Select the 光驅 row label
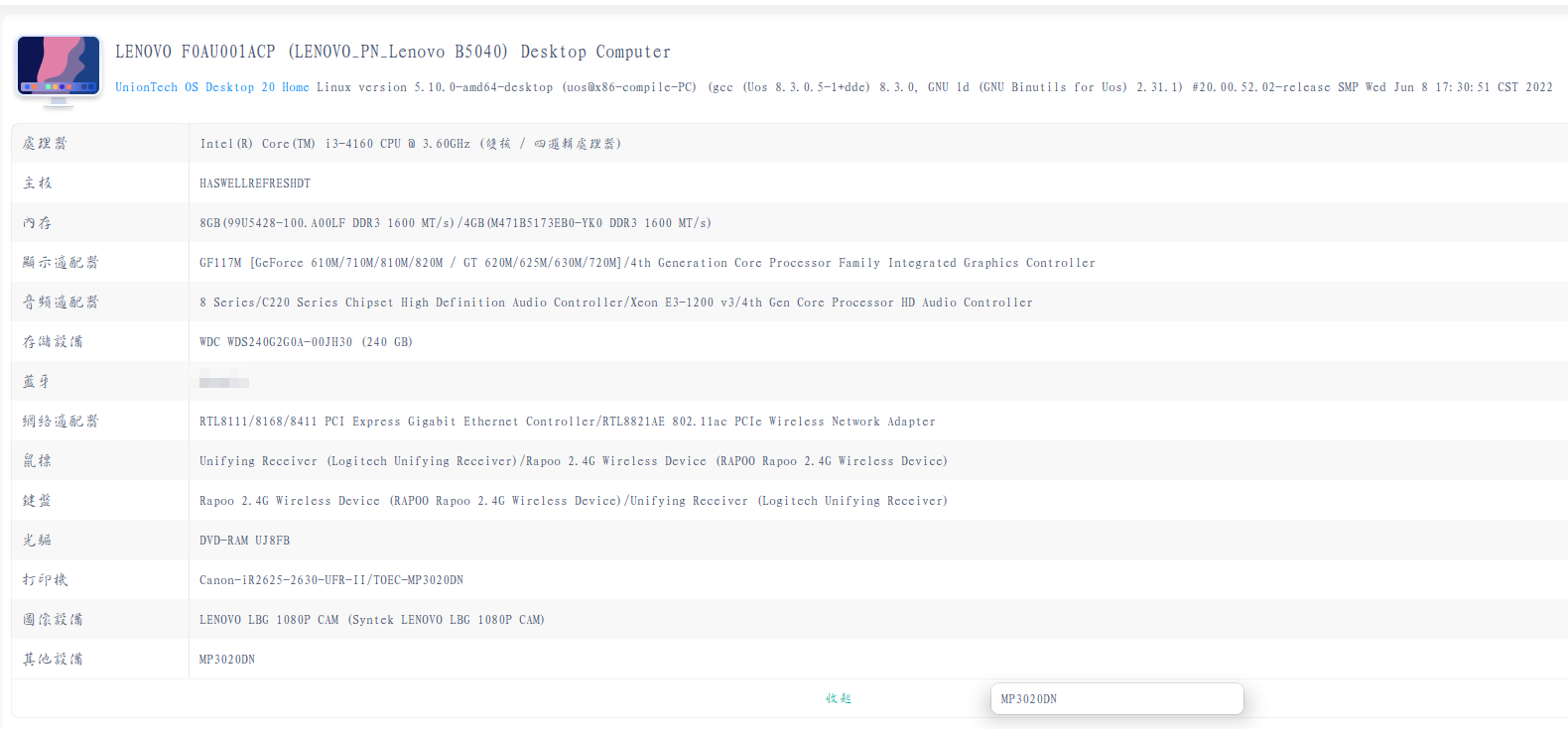The width and height of the screenshot is (1568, 729). pos(38,540)
